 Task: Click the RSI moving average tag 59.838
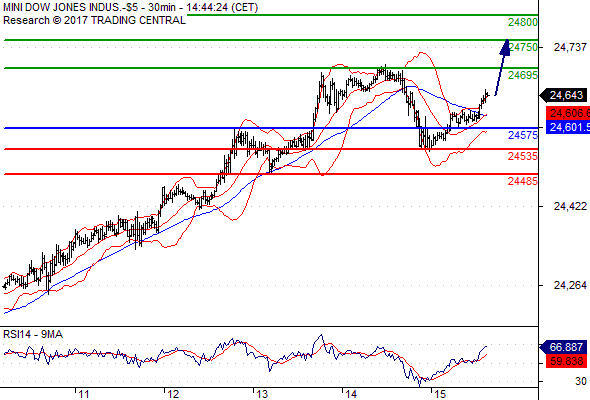click(x=566, y=361)
